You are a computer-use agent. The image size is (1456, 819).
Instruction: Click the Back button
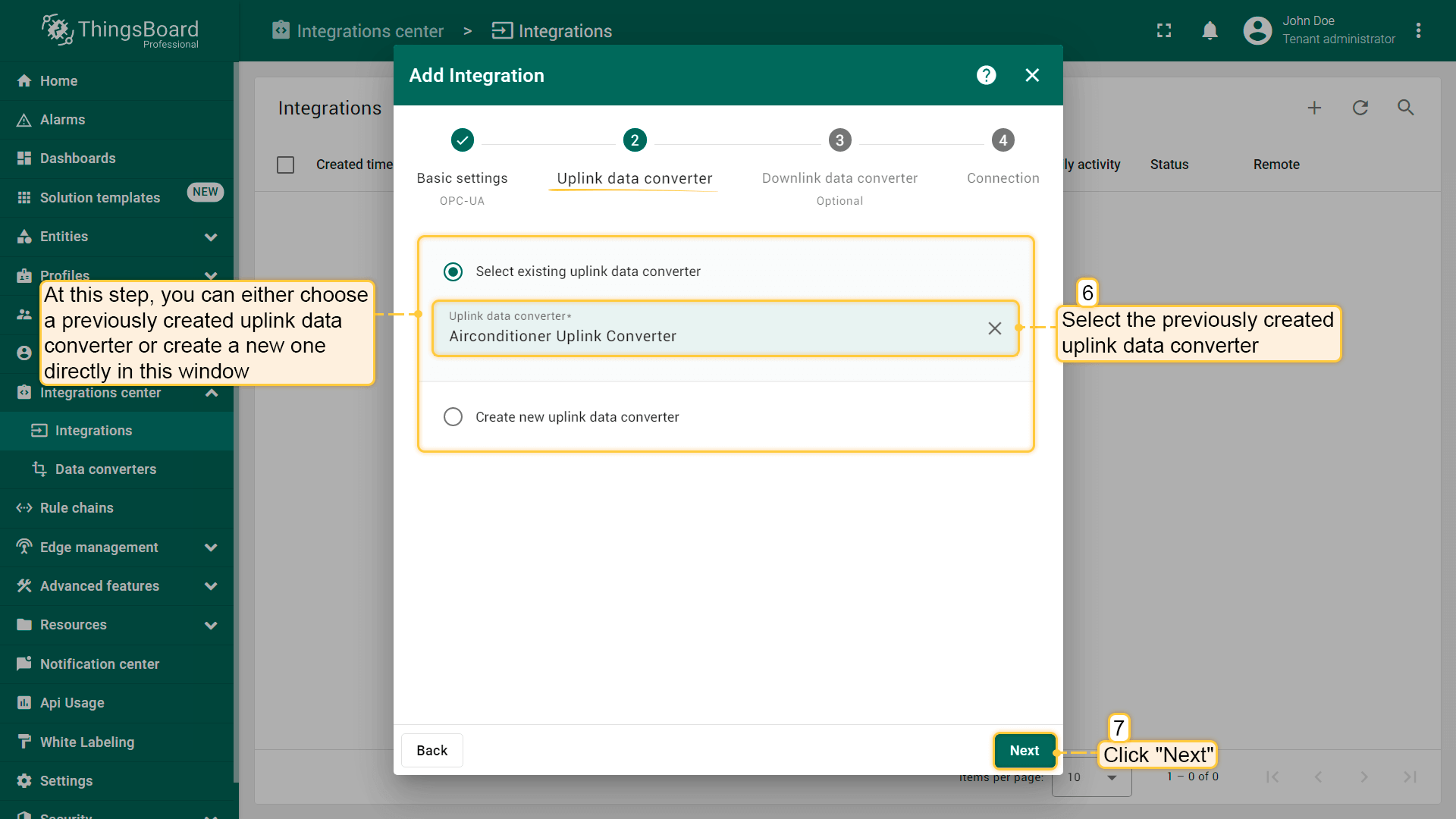coord(431,751)
